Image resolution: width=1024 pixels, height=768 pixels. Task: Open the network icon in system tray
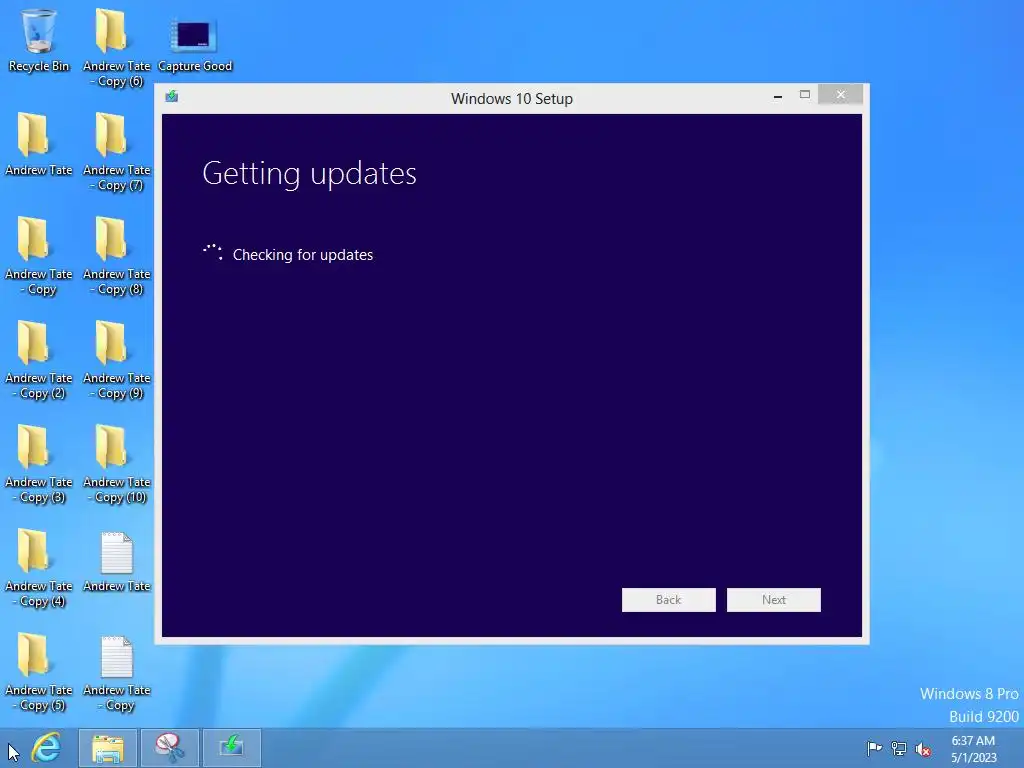coord(899,748)
